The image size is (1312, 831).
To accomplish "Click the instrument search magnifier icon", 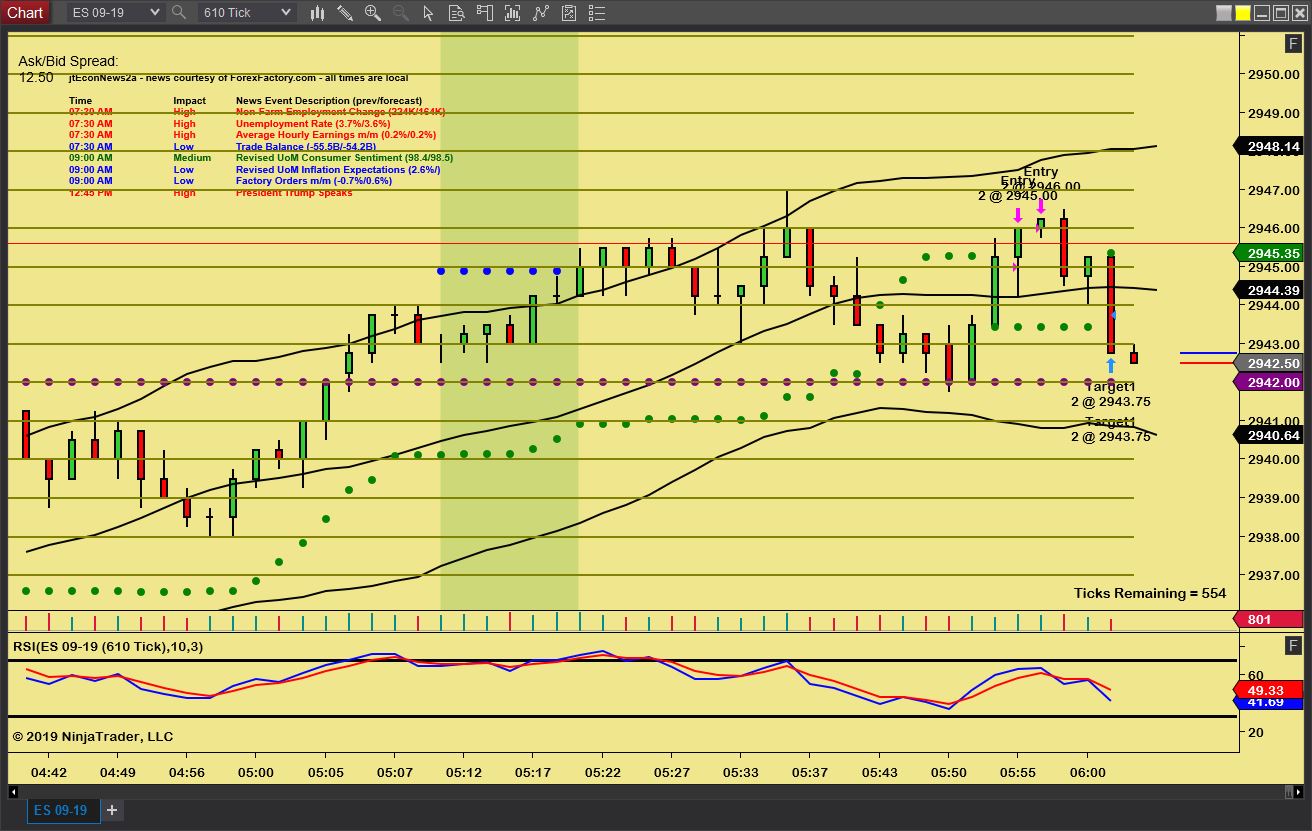I will 179,12.
